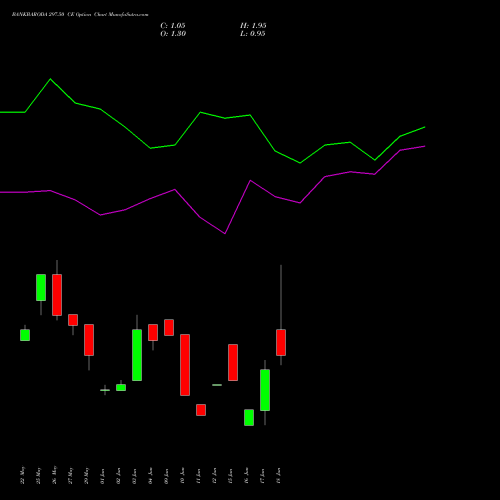Click the '29 May' date axis label
The width and height of the screenshot is (500, 500).
tap(86, 475)
